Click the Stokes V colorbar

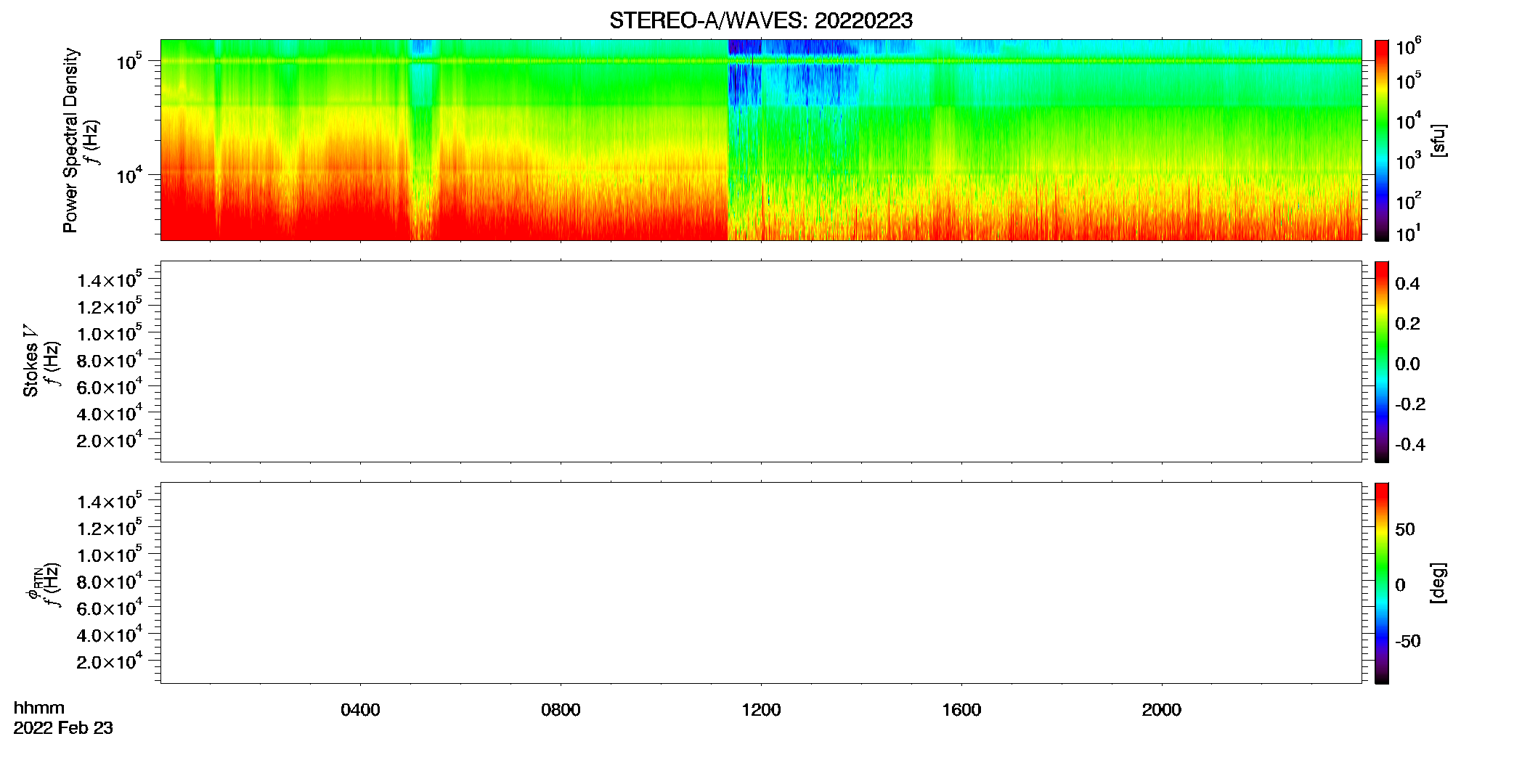tap(1381, 362)
